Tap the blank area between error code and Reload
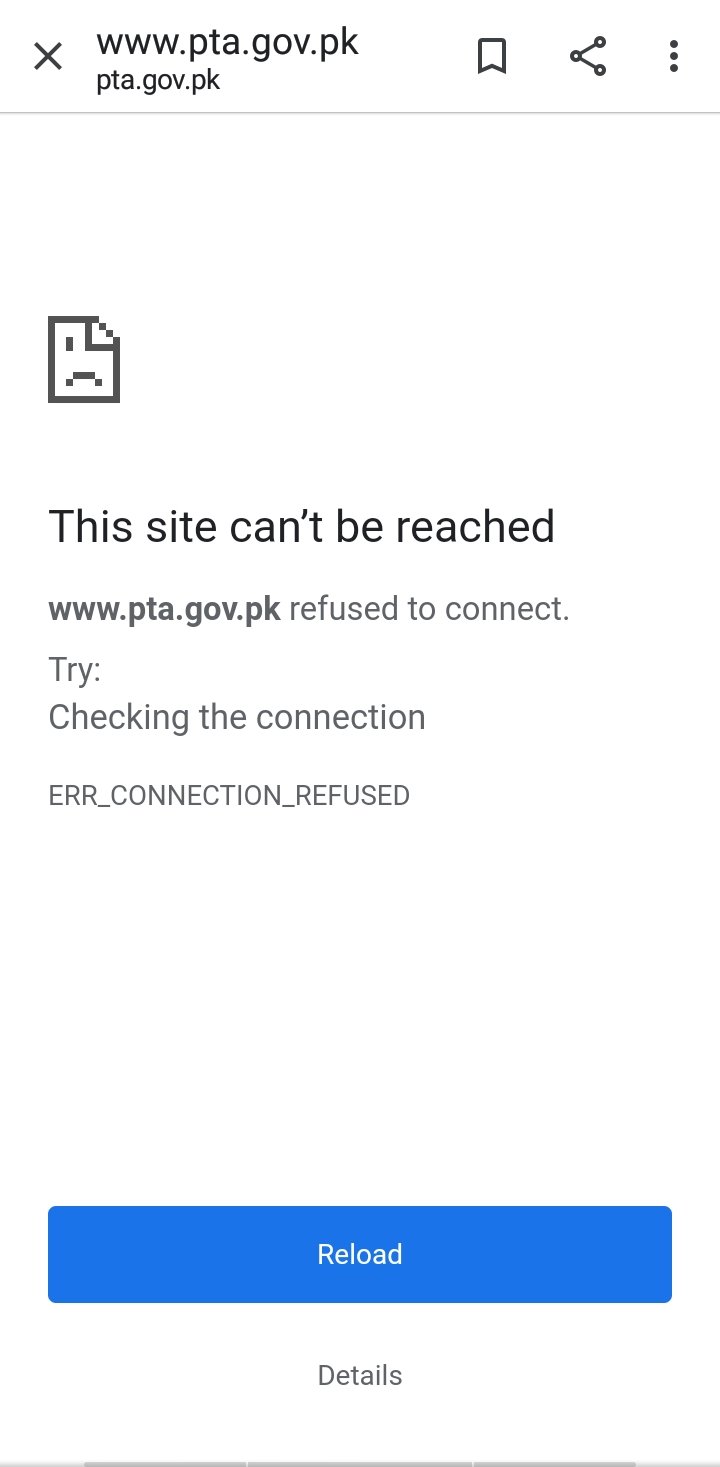 click(x=360, y=1008)
